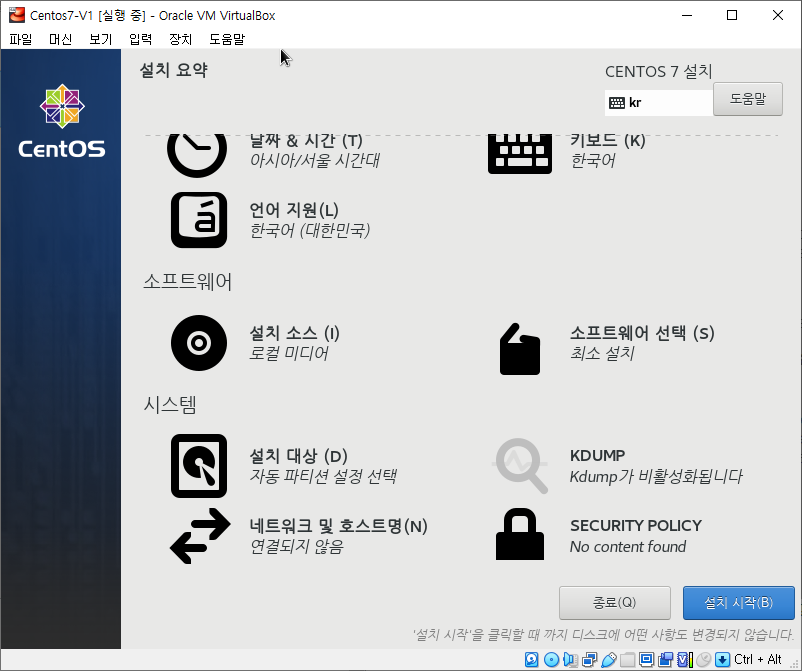Click the VirtualBox window title icon
Screen dimensions: 802x671
[17, 15]
